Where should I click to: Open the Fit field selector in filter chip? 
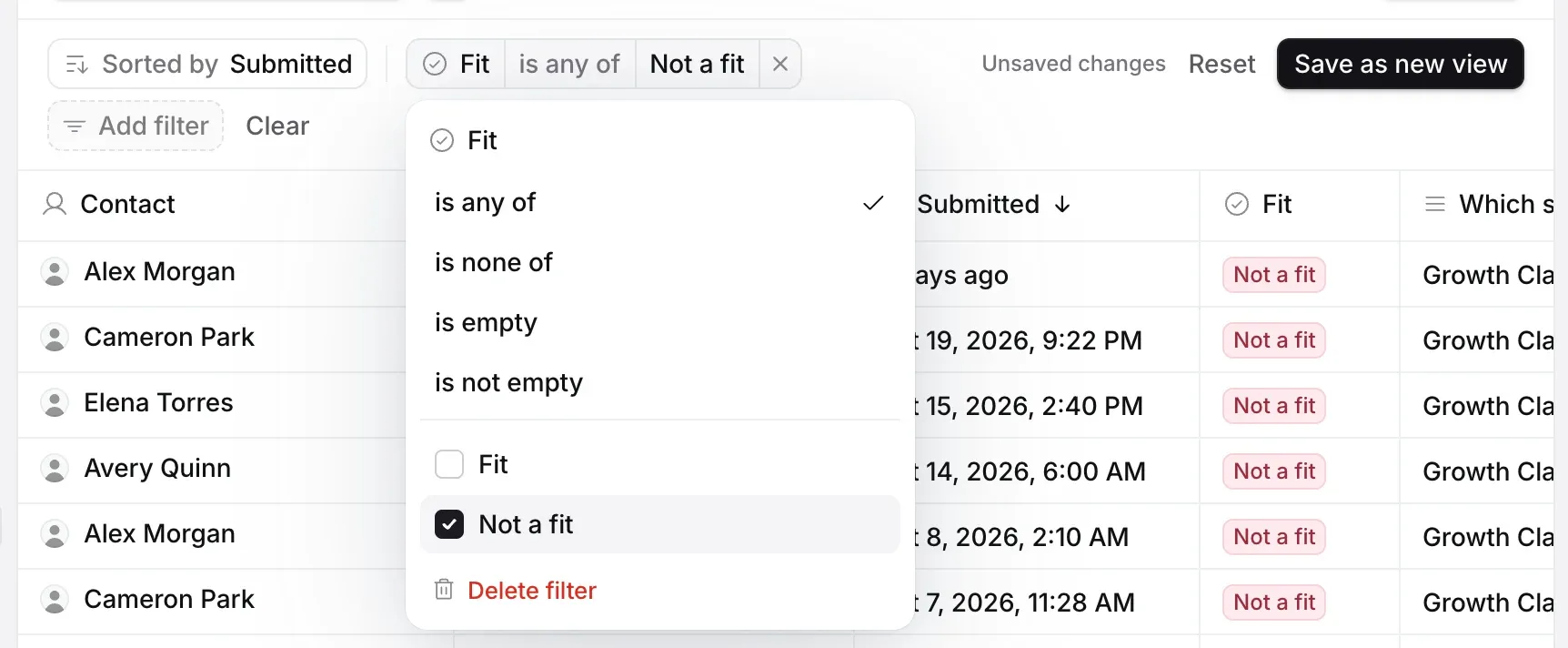[x=457, y=64]
